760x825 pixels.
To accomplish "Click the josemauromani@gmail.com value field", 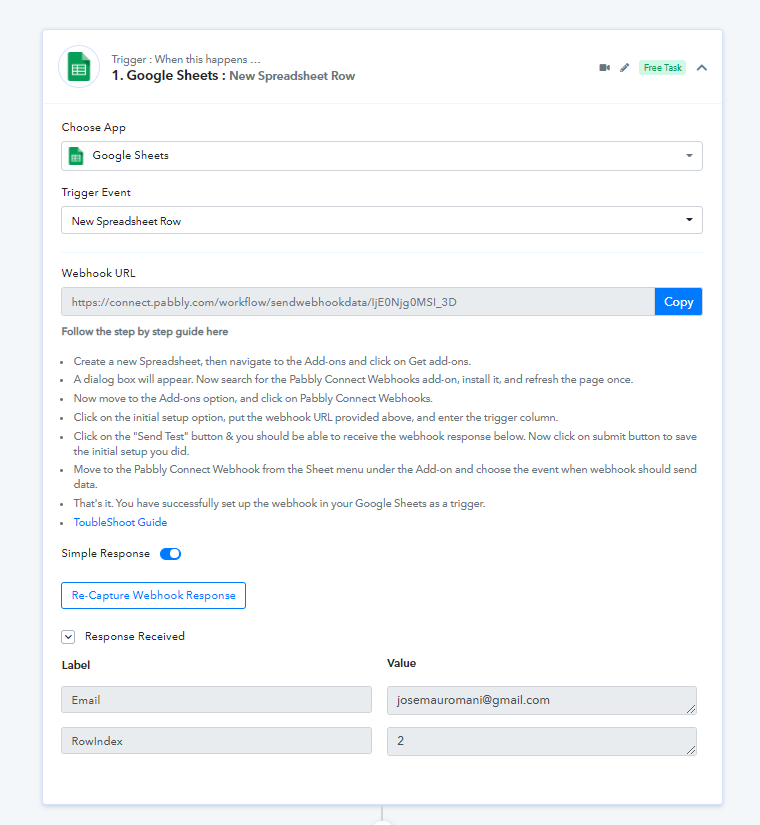I will click(x=542, y=700).
